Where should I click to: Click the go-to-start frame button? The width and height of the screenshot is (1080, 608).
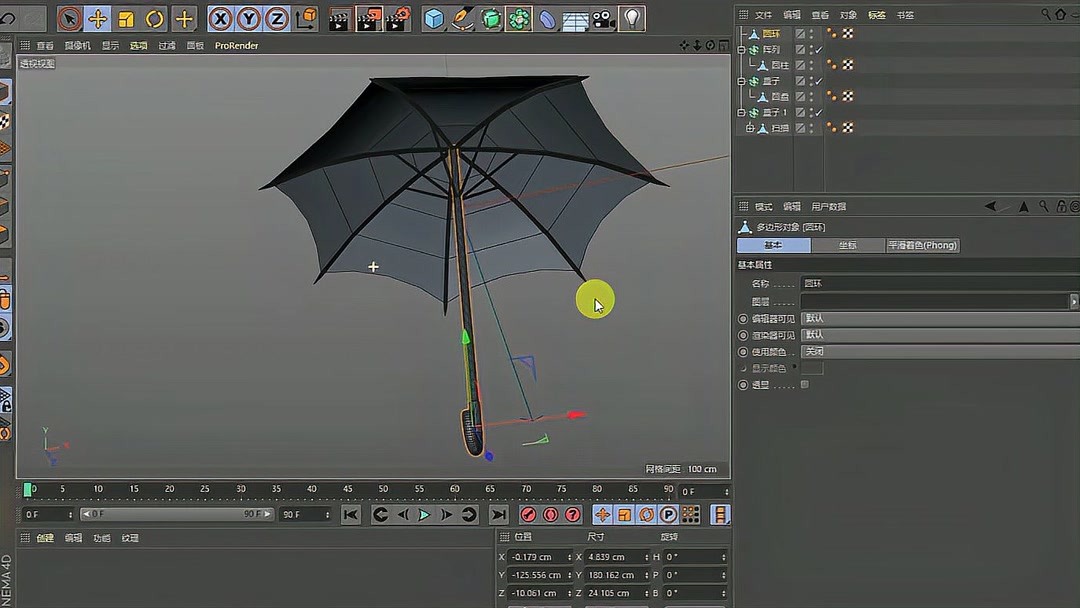click(x=351, y=515)
